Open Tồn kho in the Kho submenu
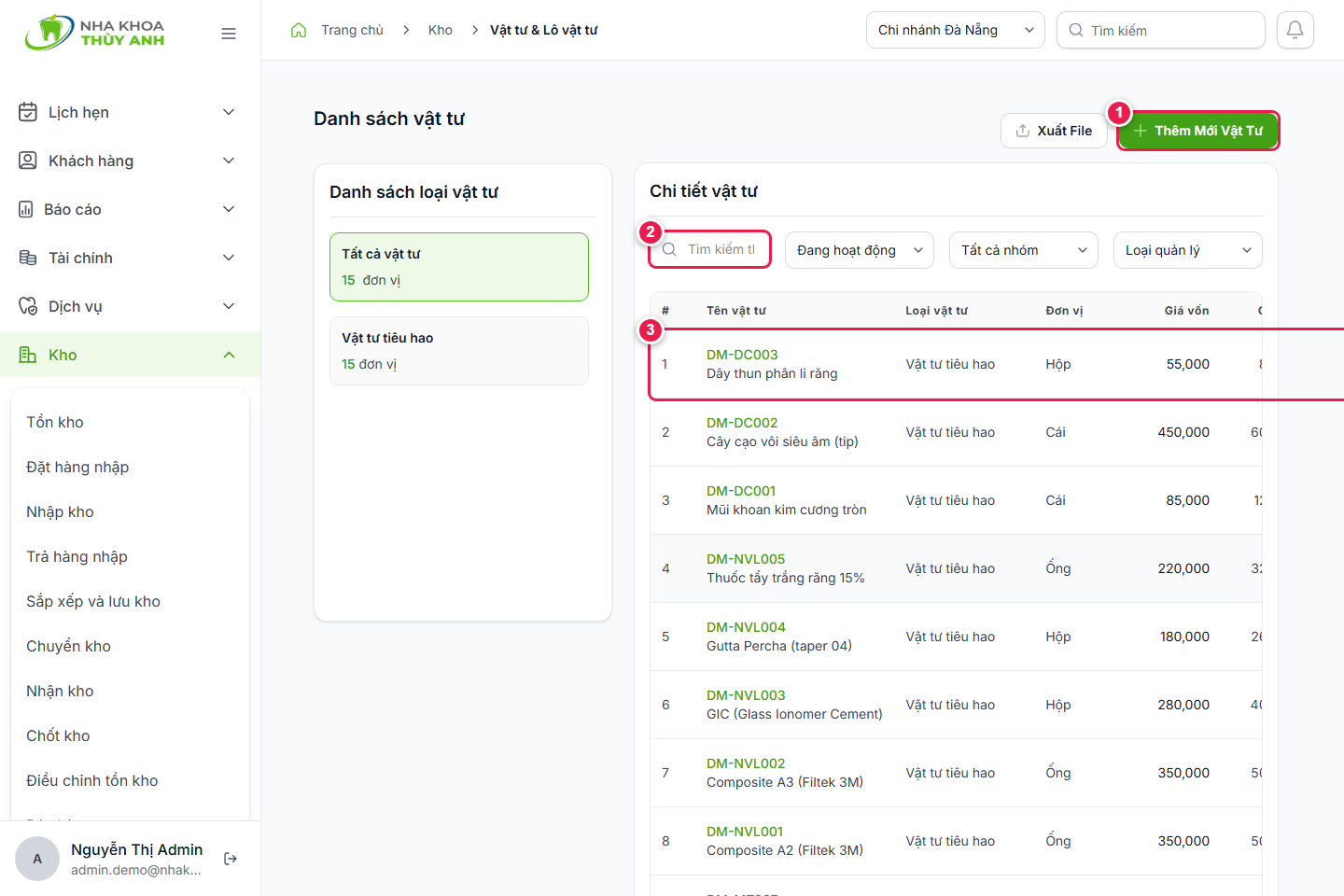Image resolution: width=1344 pixels, height=896 pixels. (55, 422)
